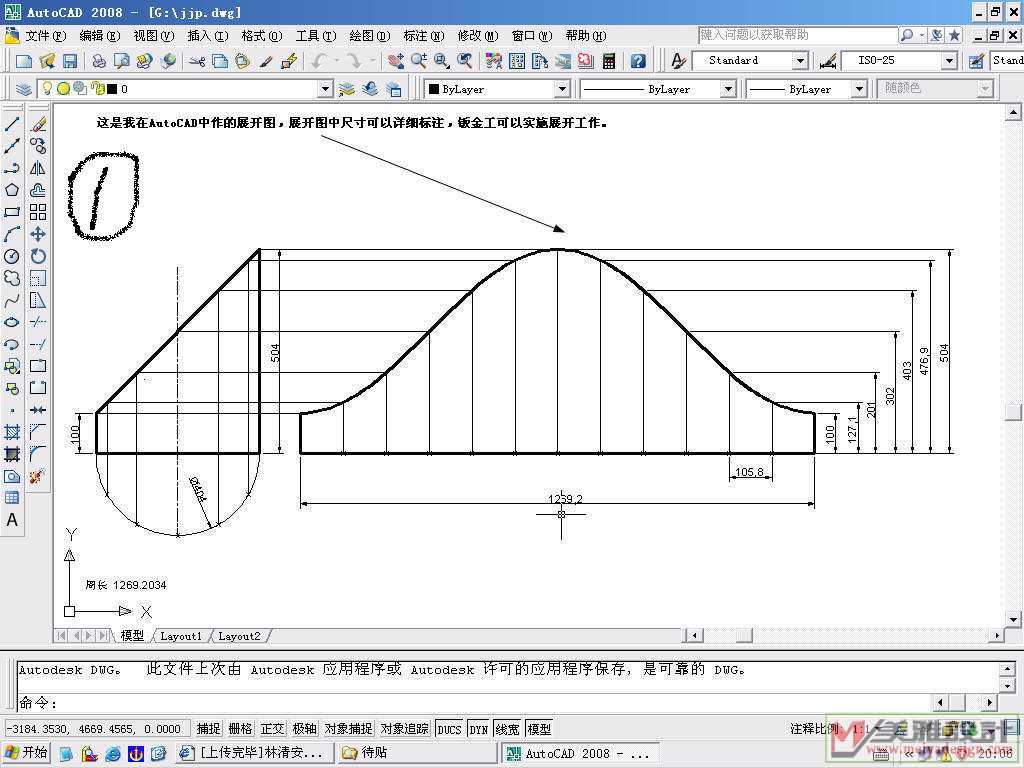The width and height of the screenshot is (1024, 768).
Task: Select the Arc draw tool
Action: coord(12,234)
